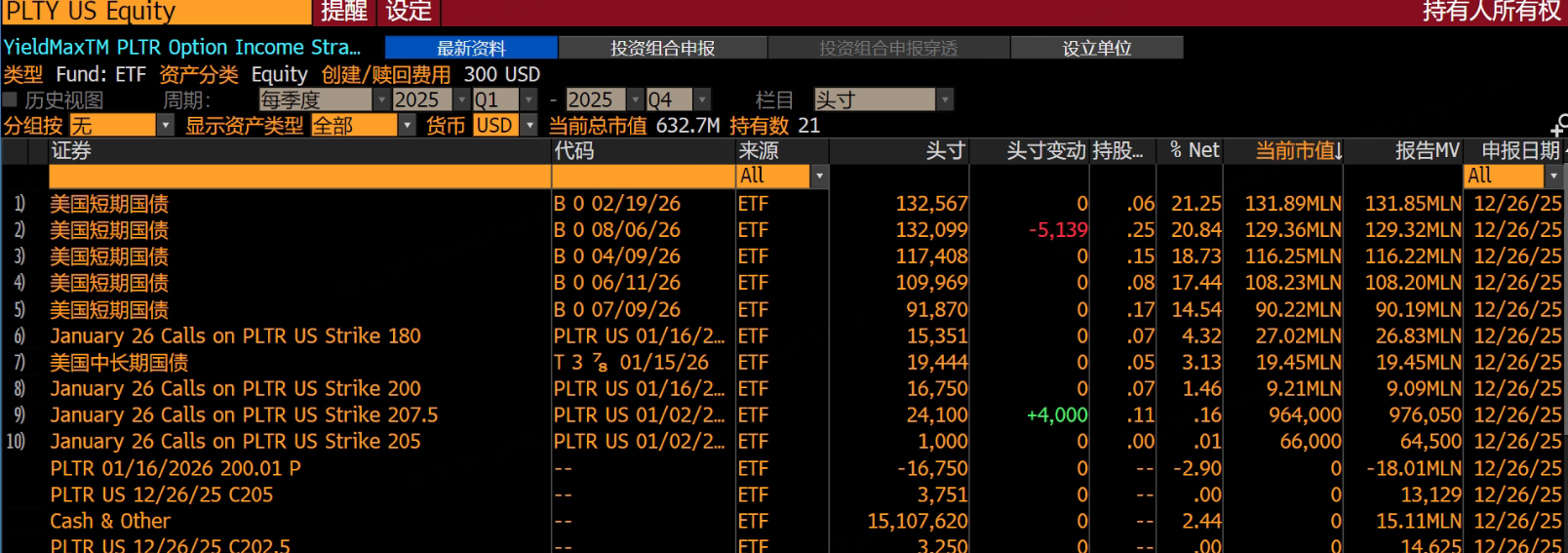Sort by the 头寸 column header
This screenshot has height=553, width=1568.
point(900,151)
